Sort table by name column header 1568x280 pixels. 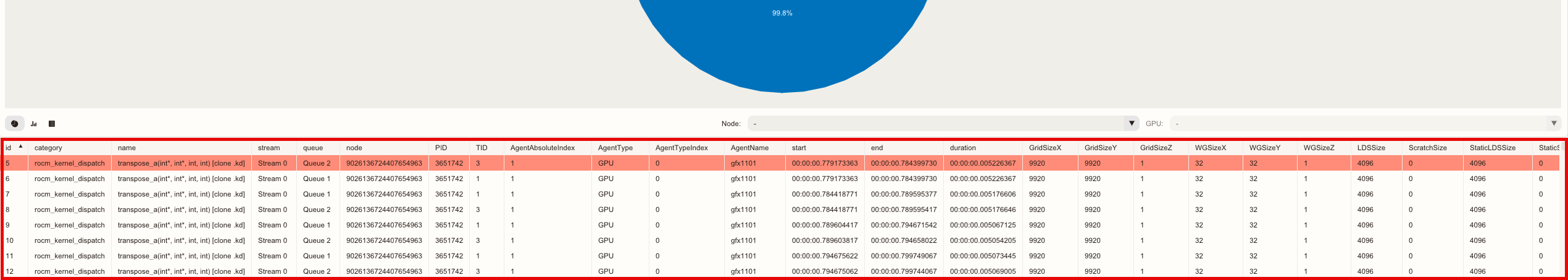[x=127, y=148]
